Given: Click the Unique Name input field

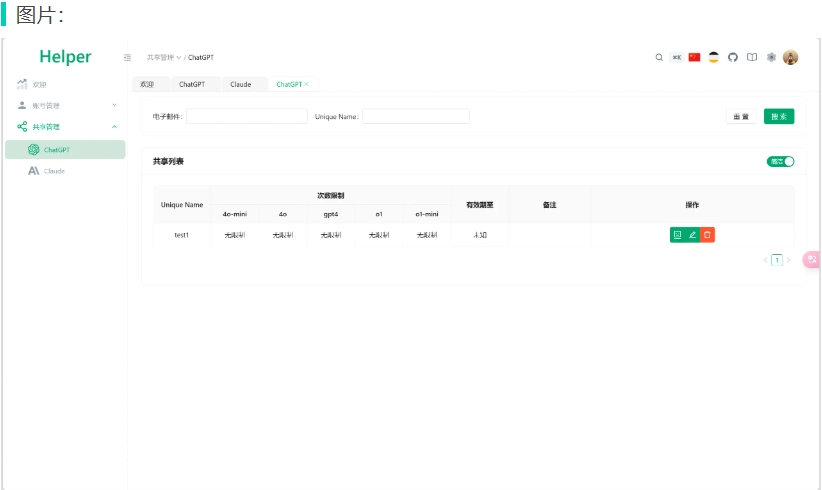Looking at the screenshot, I should pos(416,116).
